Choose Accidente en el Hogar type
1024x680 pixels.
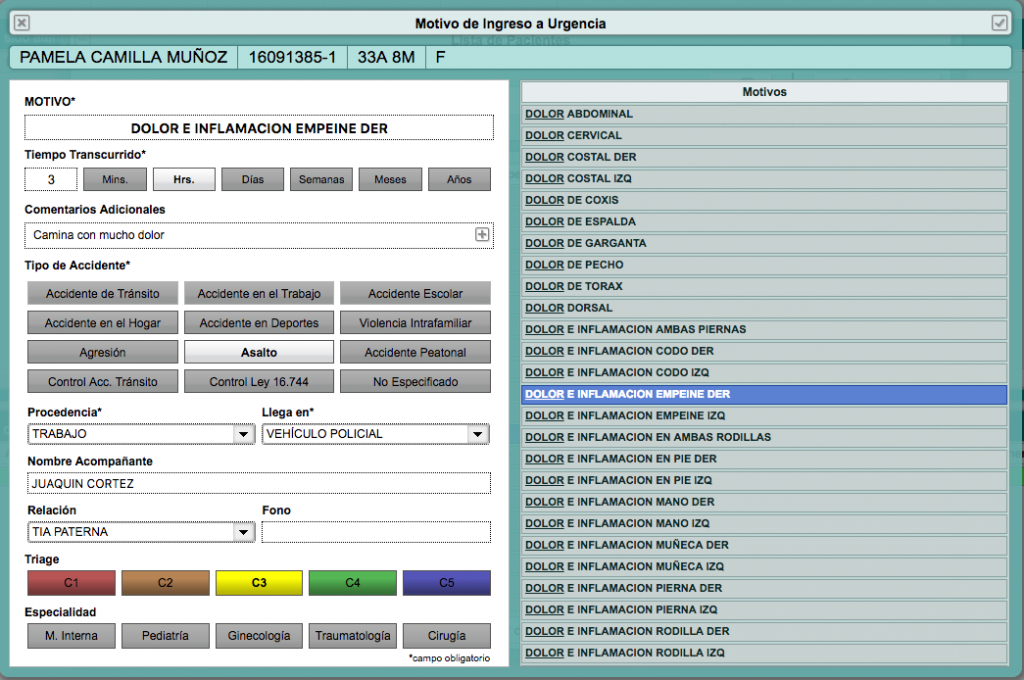coord(103,323)
